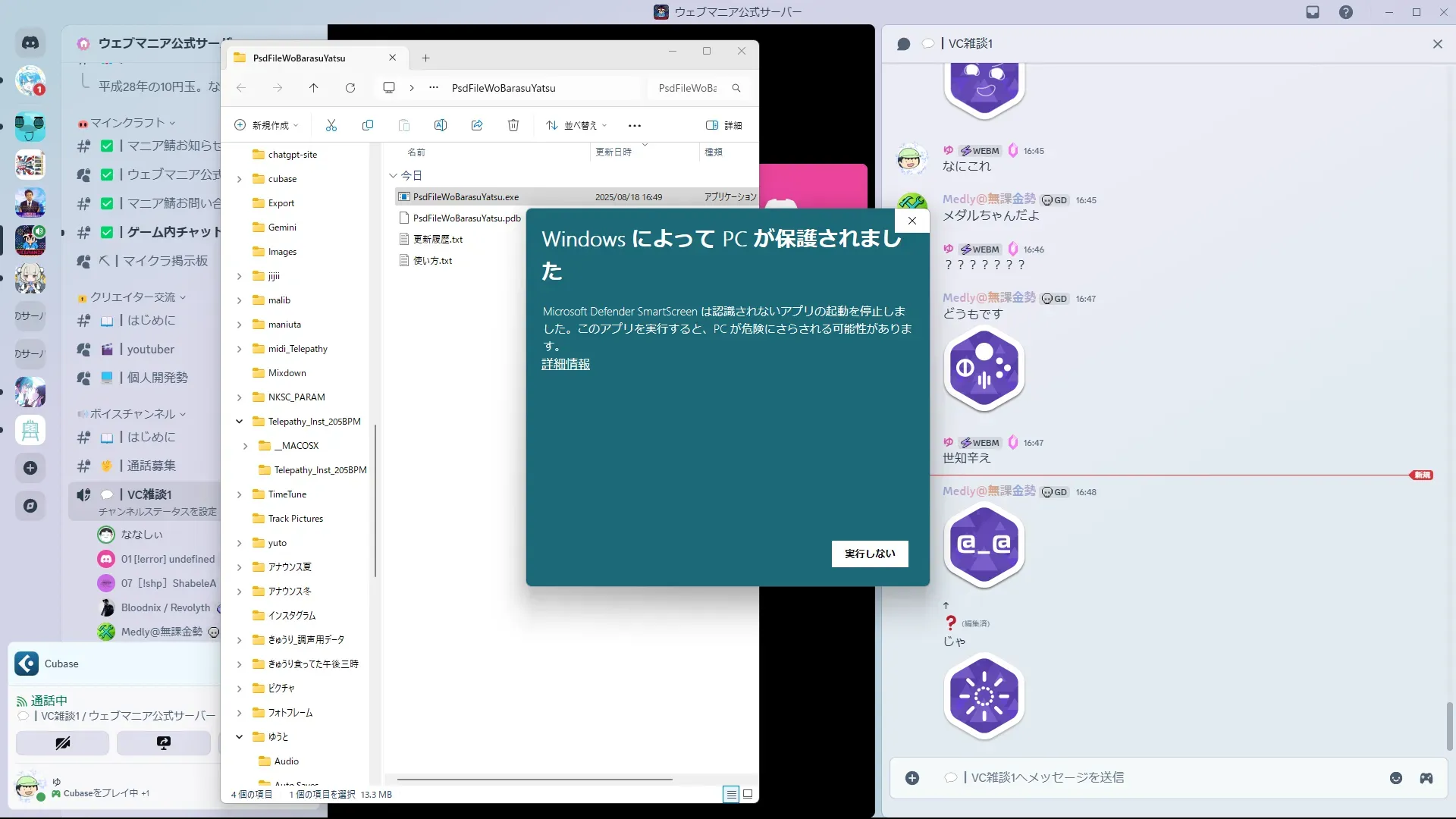Collapse the ボイスチャンネル category
Image resolution: width=1456 pixels, height=819 pixels.
[133, 414]
